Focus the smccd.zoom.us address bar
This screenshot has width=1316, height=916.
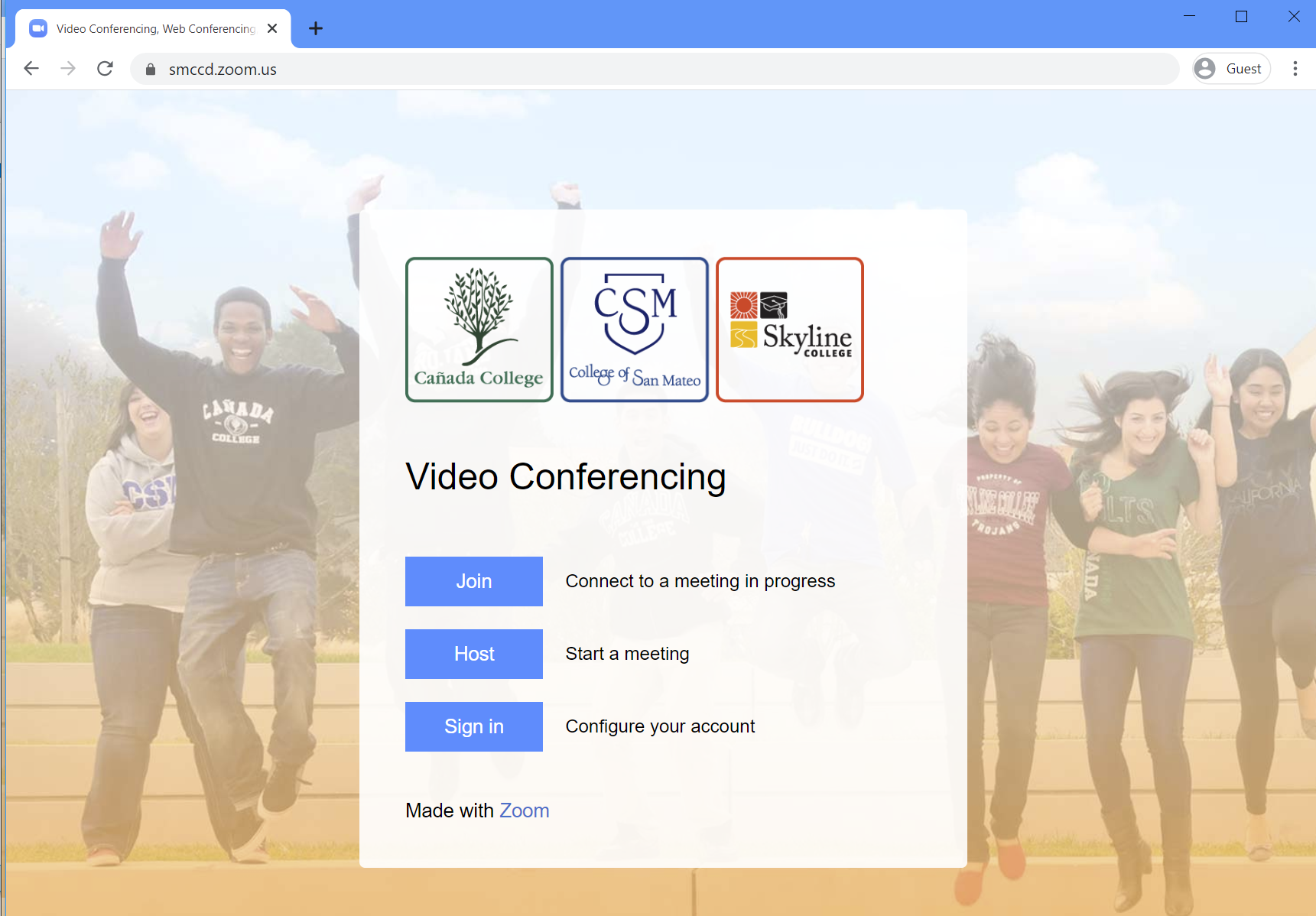(x=655, y=69)
